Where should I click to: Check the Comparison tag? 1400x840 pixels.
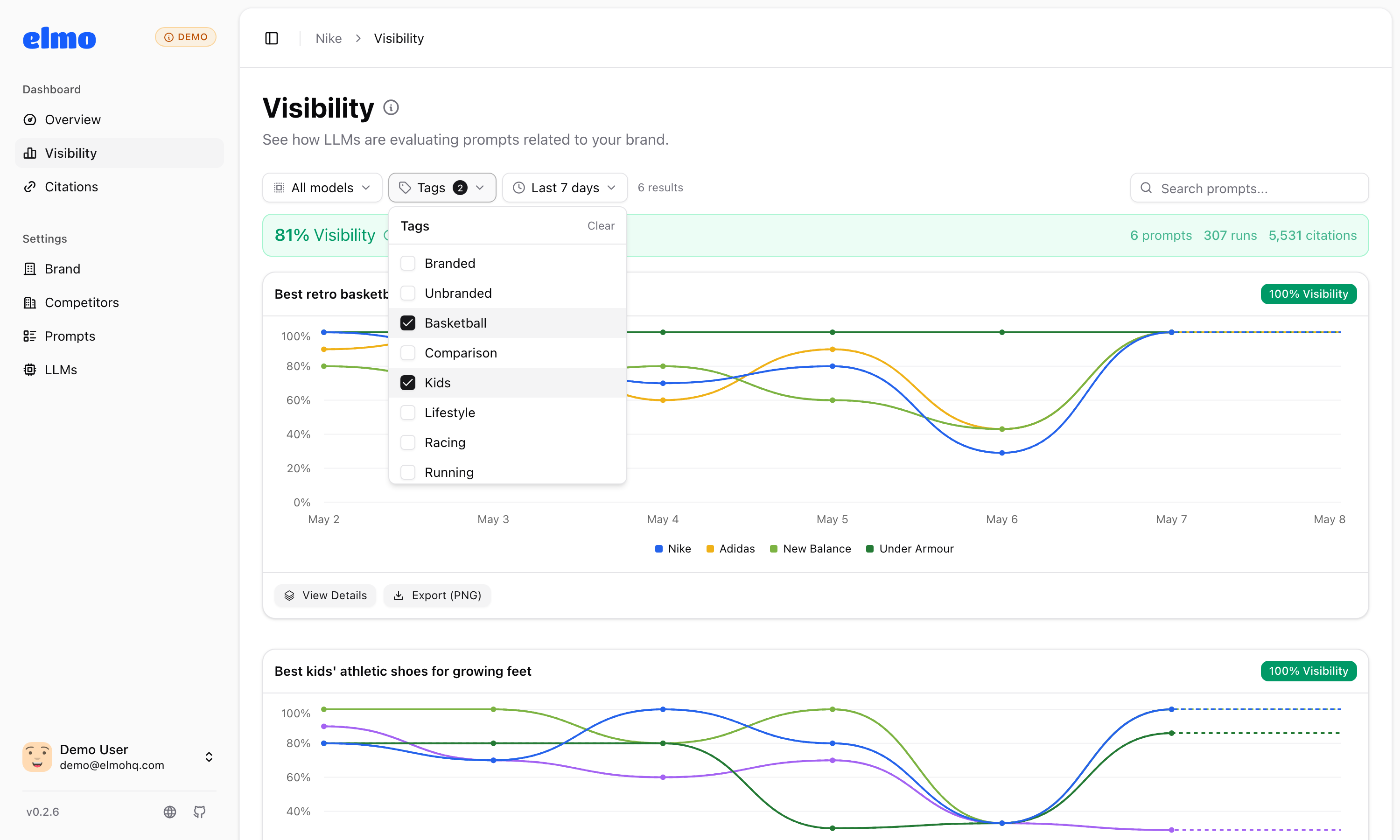[x=408, y=353]
